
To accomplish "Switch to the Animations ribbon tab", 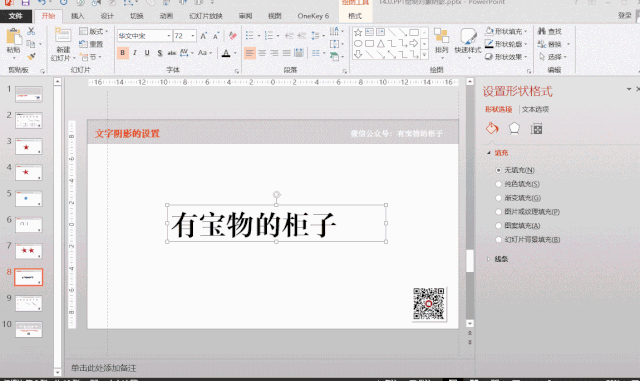I will [x=166, y=16].
